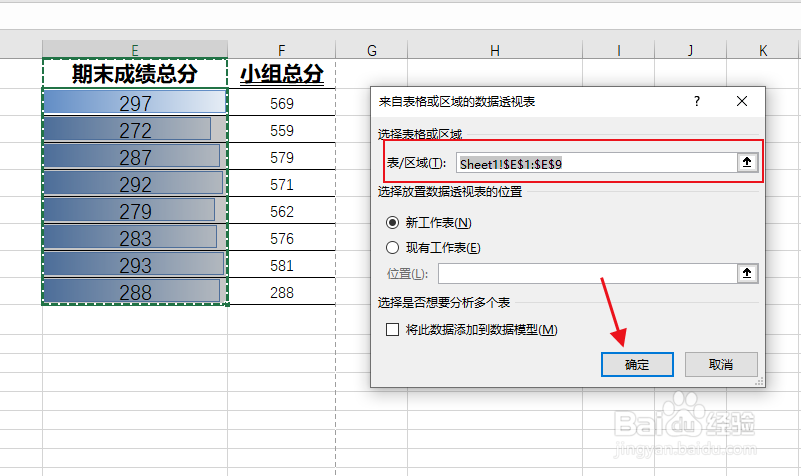Select column F cell containing 288
This screenshot has height=476, width=801.
[281, 292]
